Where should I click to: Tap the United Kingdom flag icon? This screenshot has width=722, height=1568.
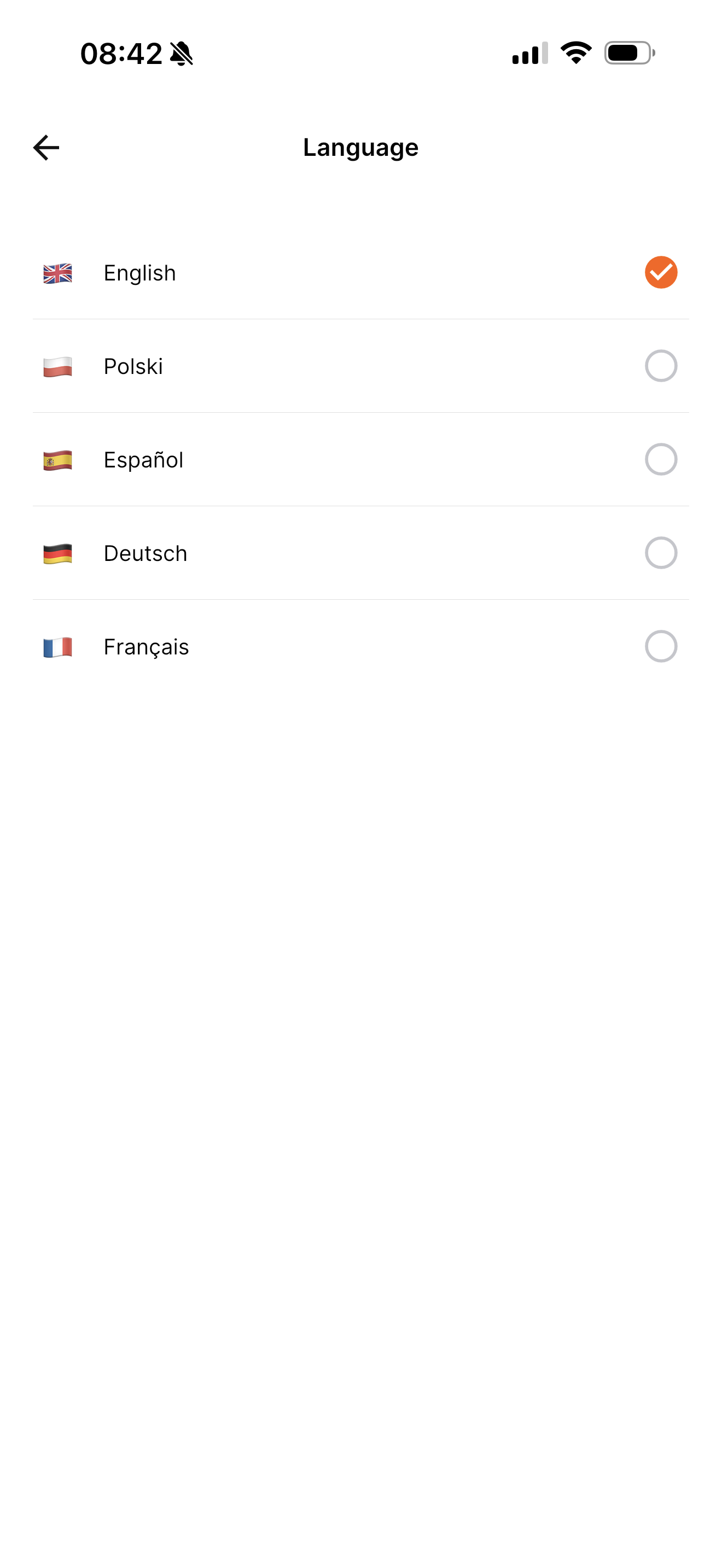click(x=58, y=273)
